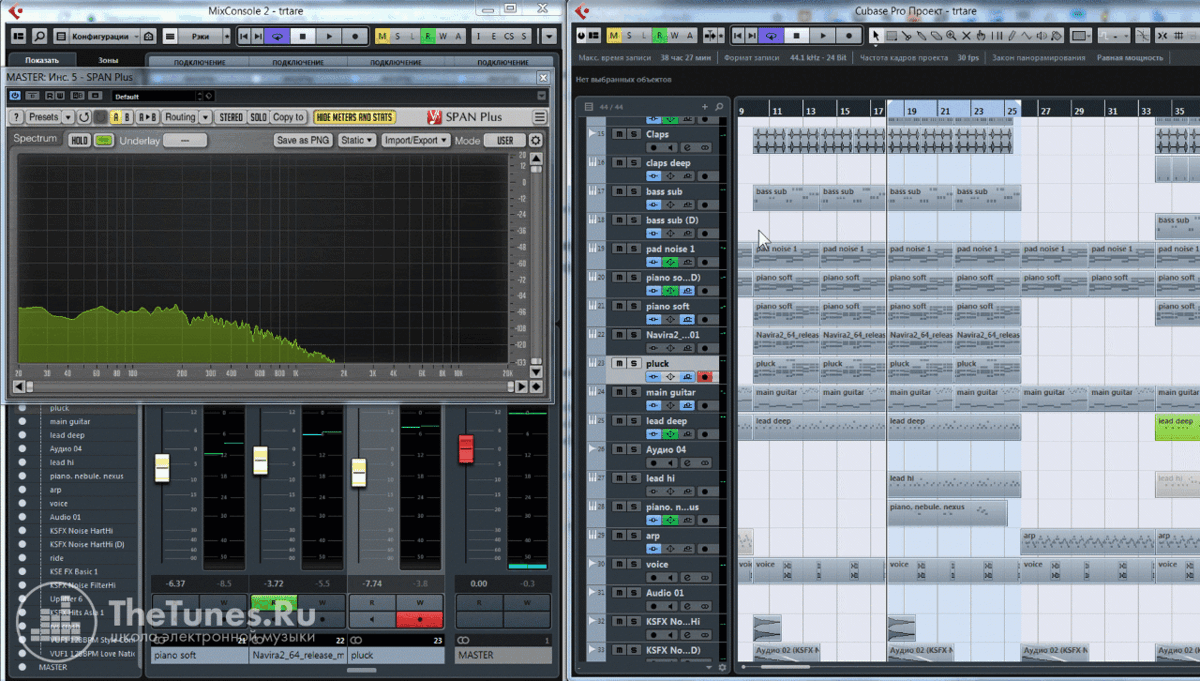Viewport: 1200px width, 681px height.
Task: Toggle Cycle loop in Cubase project transport
Action: tap(772, 35)
